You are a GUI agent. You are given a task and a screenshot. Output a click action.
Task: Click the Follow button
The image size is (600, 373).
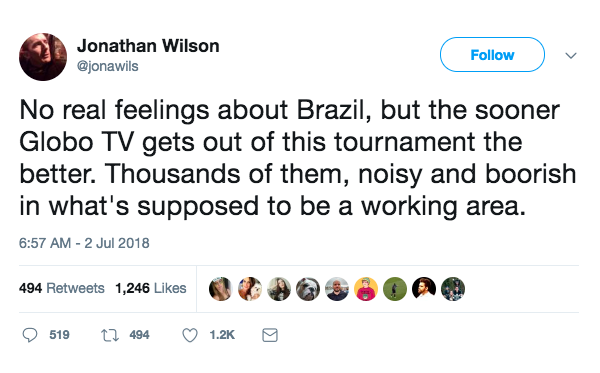tap(492, 55)
